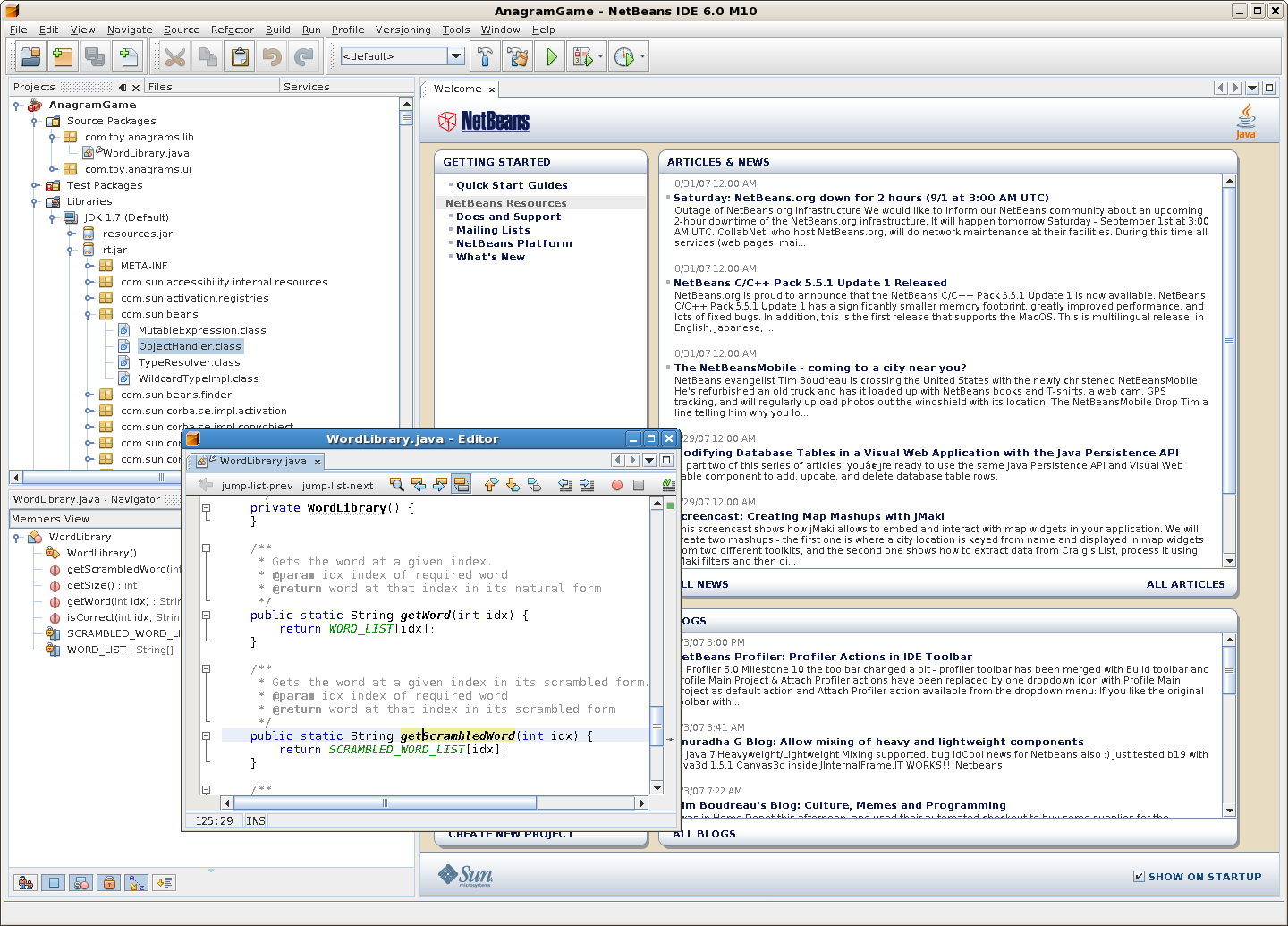The width and height of the screenshot is (1288, 926).
Task: Click the Toggle Bookmark icon in editor toolbar
Action: pos(534,485)
